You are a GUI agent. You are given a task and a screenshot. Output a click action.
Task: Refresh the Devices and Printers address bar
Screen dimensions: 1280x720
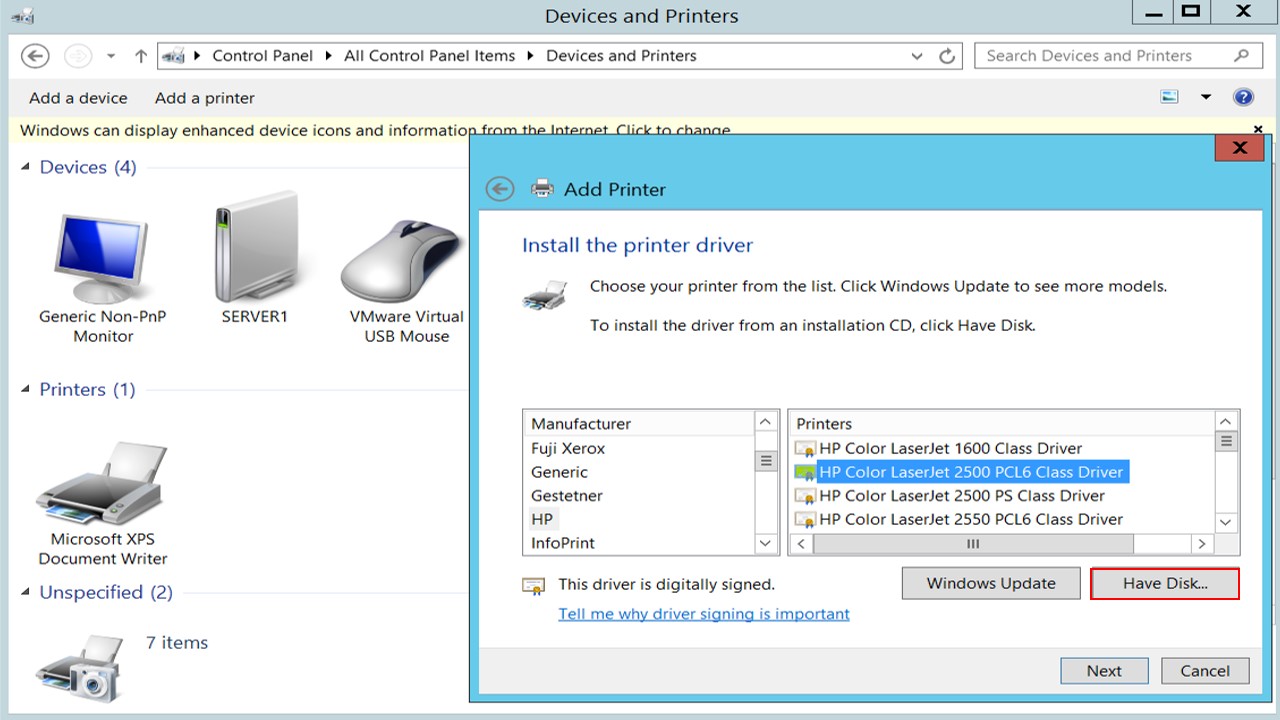(x=947, y=56)
